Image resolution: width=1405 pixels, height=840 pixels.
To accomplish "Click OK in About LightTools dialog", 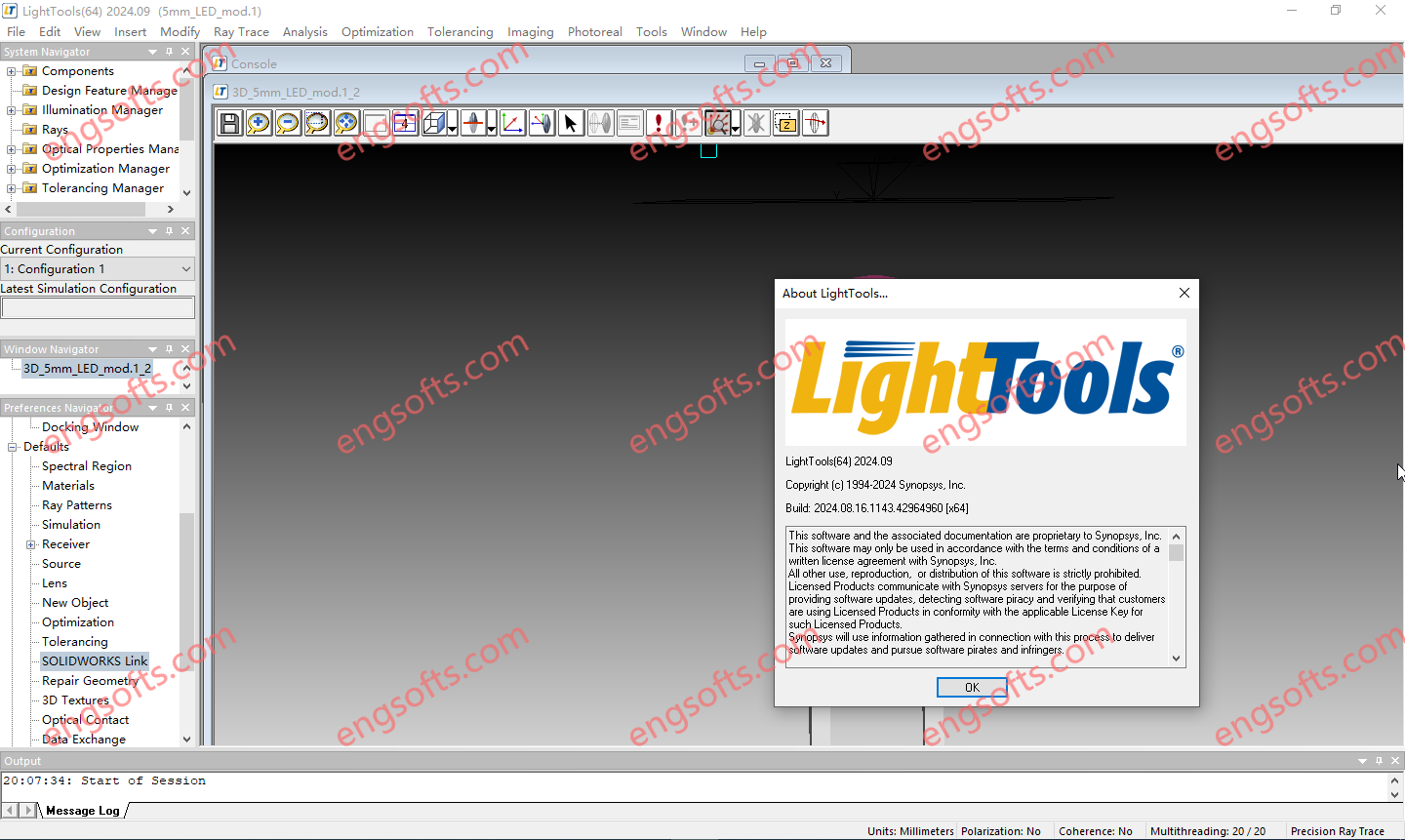I will [972, 688].
